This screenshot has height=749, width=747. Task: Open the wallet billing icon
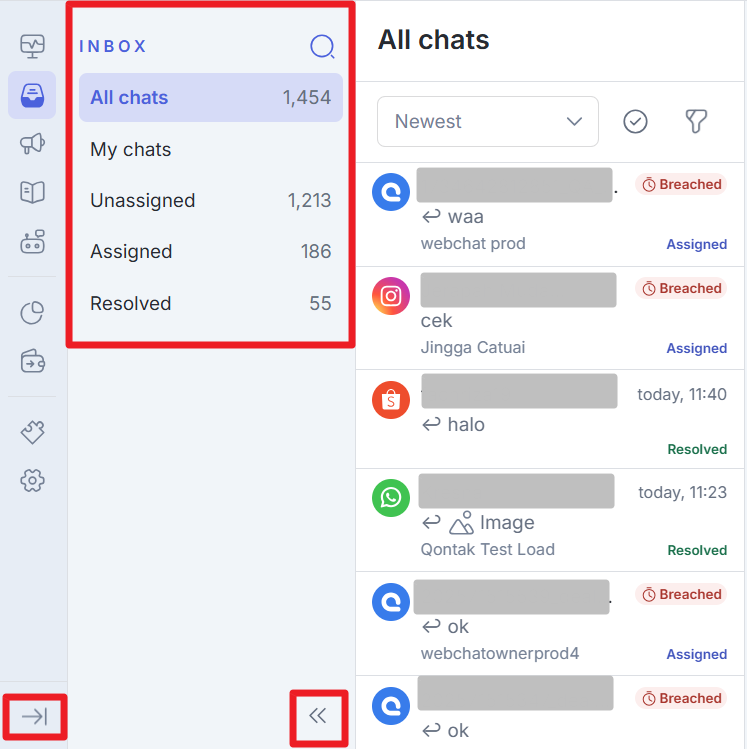pyautogui.click(x=32, y=361)
